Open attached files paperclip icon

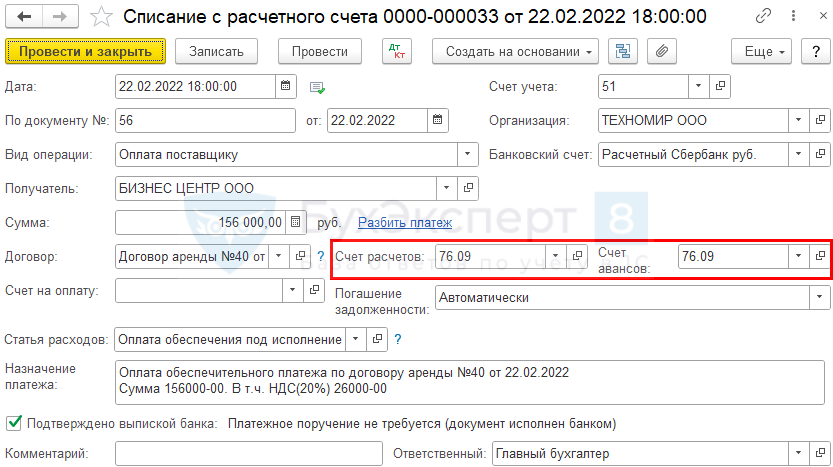661,51
